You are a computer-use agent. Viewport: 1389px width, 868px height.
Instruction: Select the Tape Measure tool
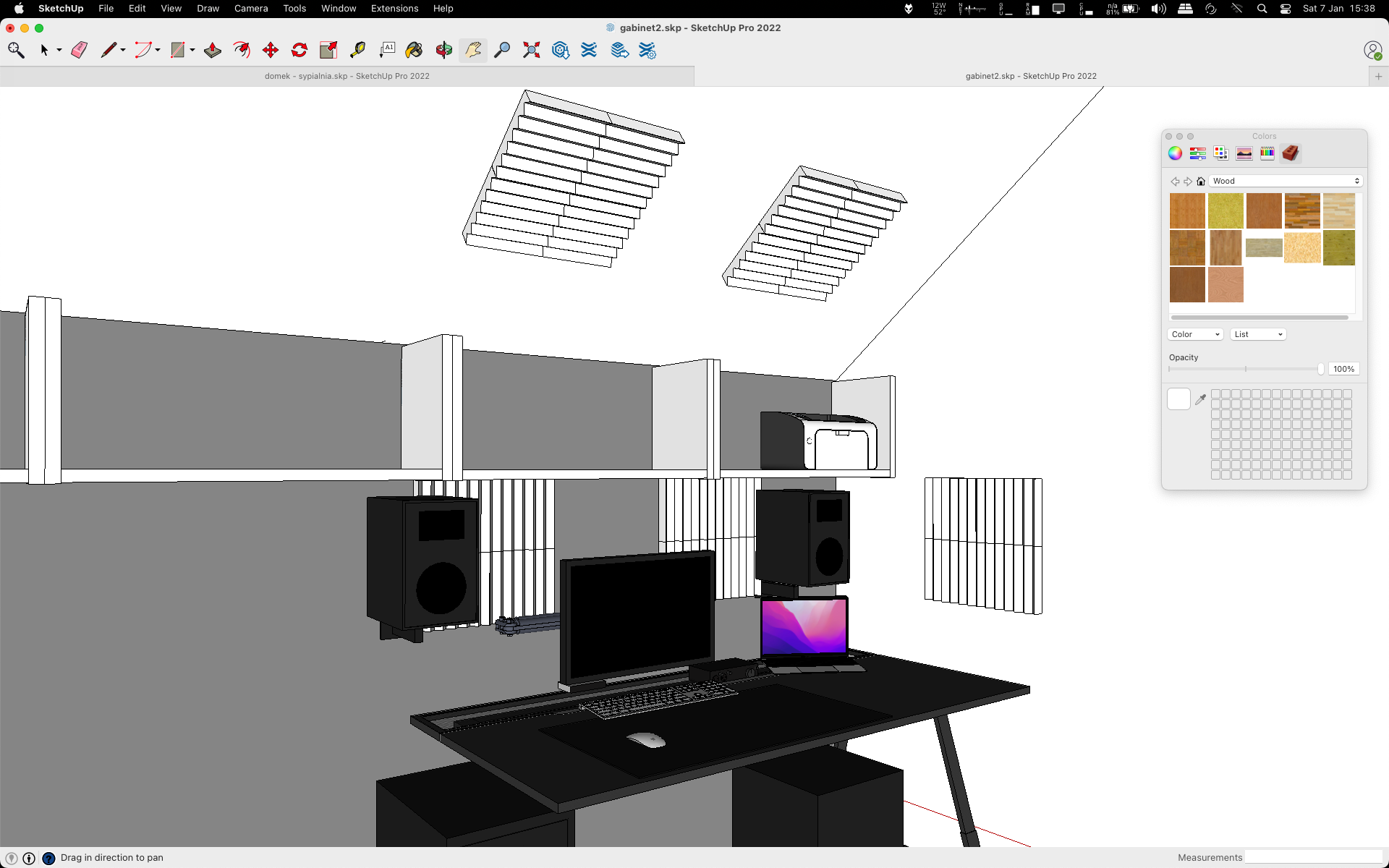[x=357, y=50]
